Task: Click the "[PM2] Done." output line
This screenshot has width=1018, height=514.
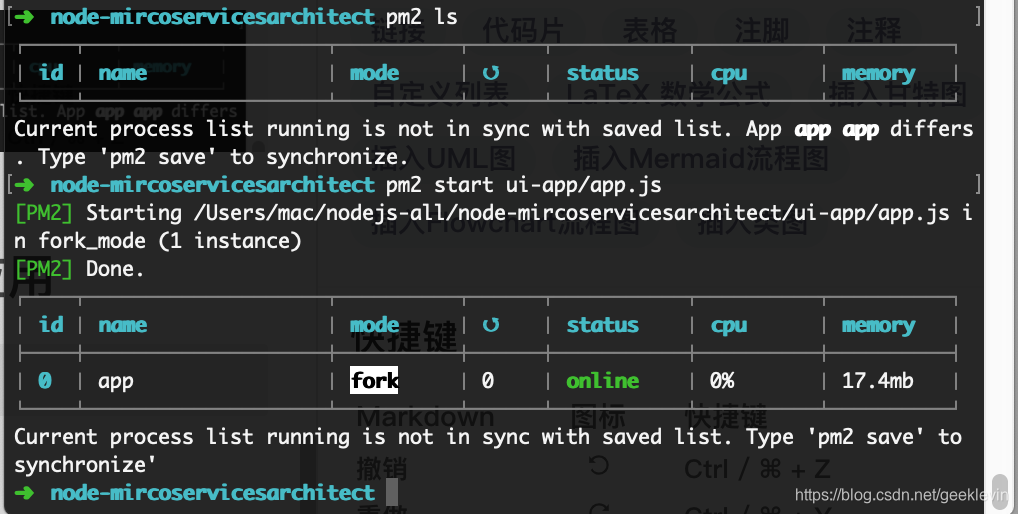Action: [x=79, y=269]
